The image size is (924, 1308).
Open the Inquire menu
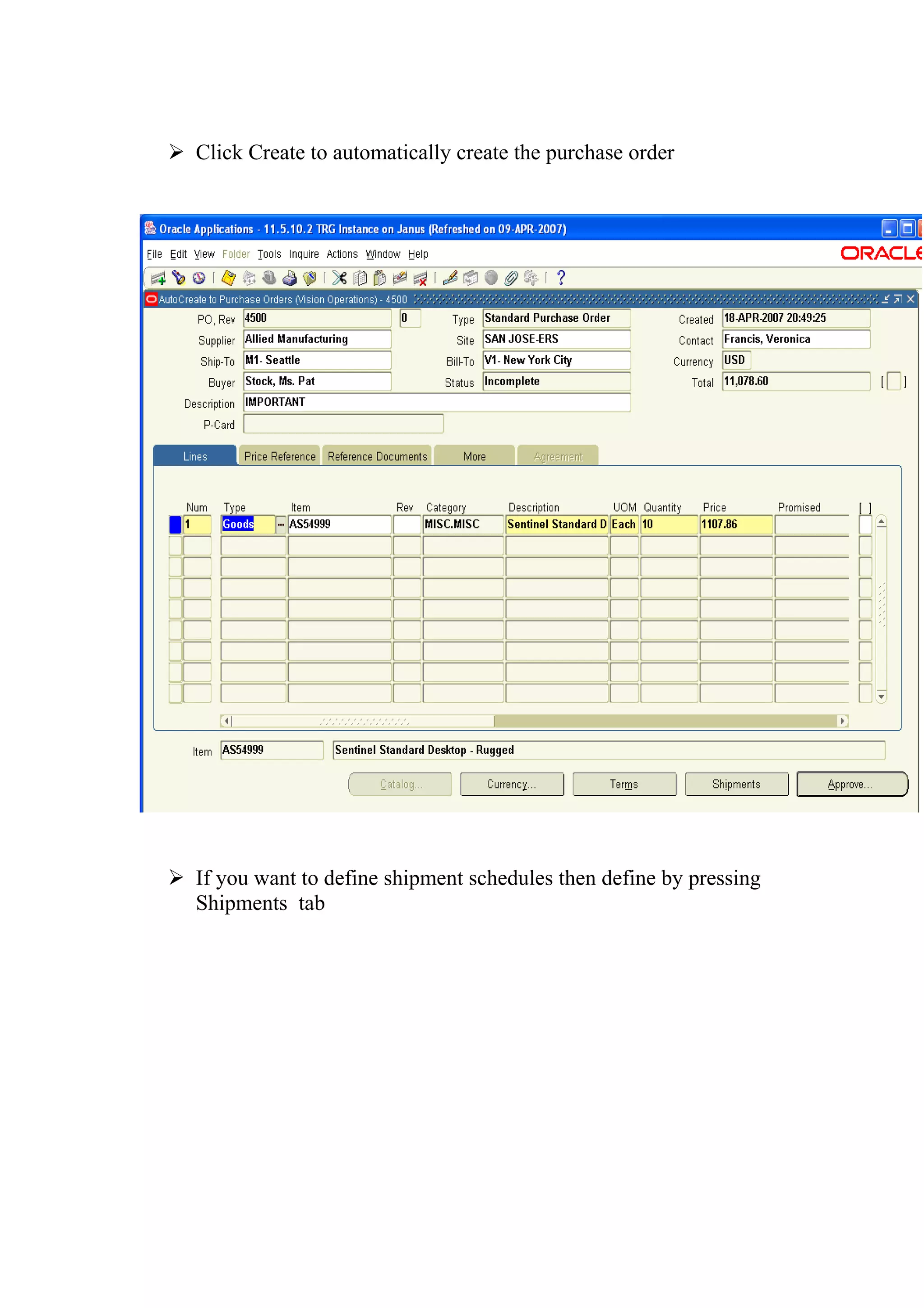[304, 255]
